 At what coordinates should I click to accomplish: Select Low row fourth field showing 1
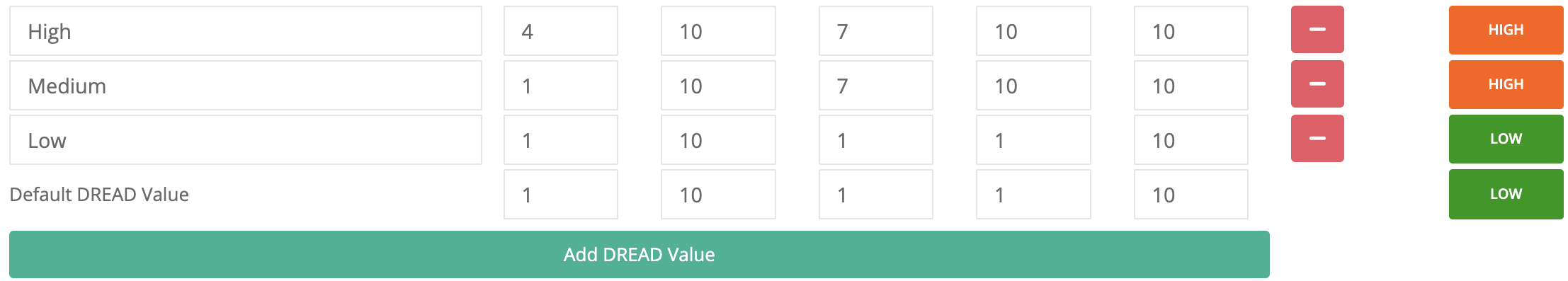1033,140
